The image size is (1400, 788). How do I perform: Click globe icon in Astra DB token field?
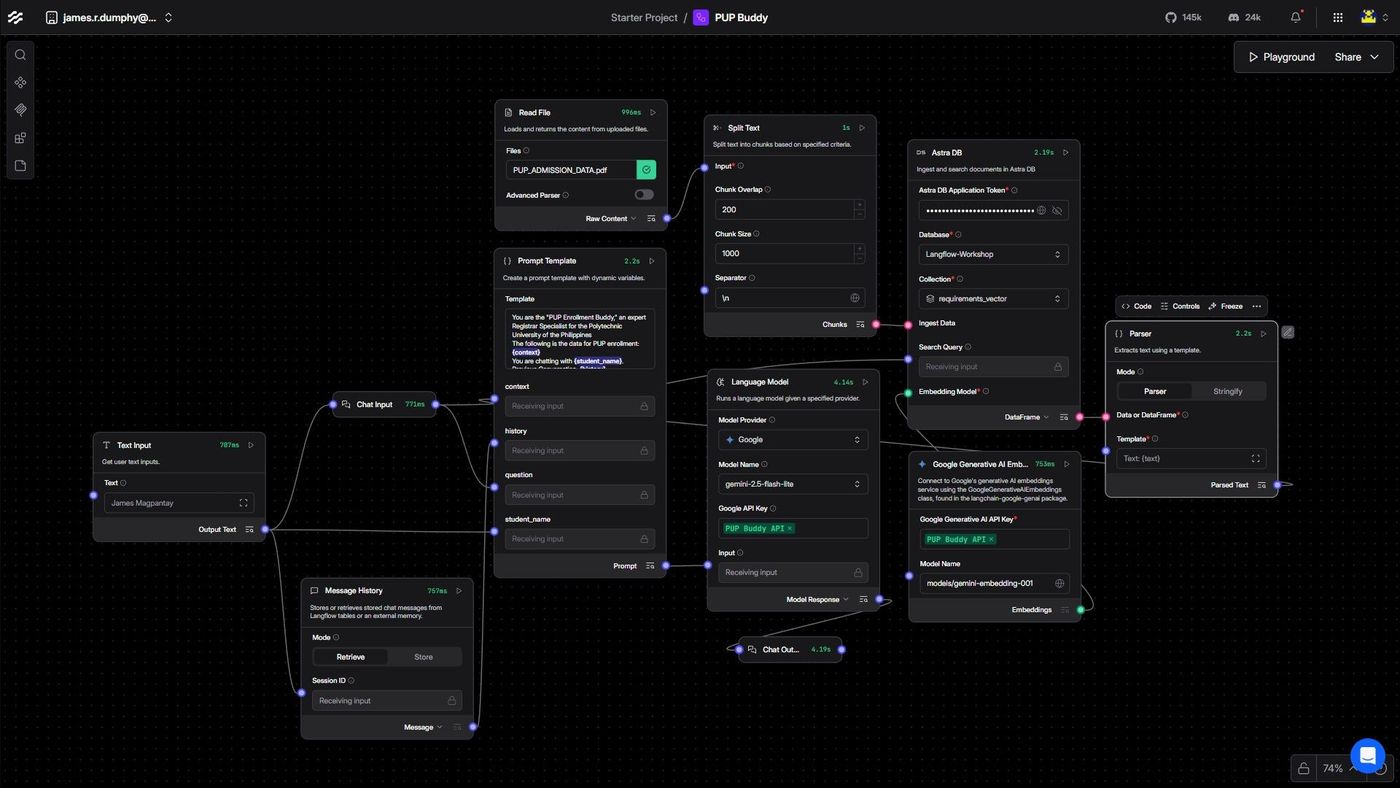pos(1041,210)
